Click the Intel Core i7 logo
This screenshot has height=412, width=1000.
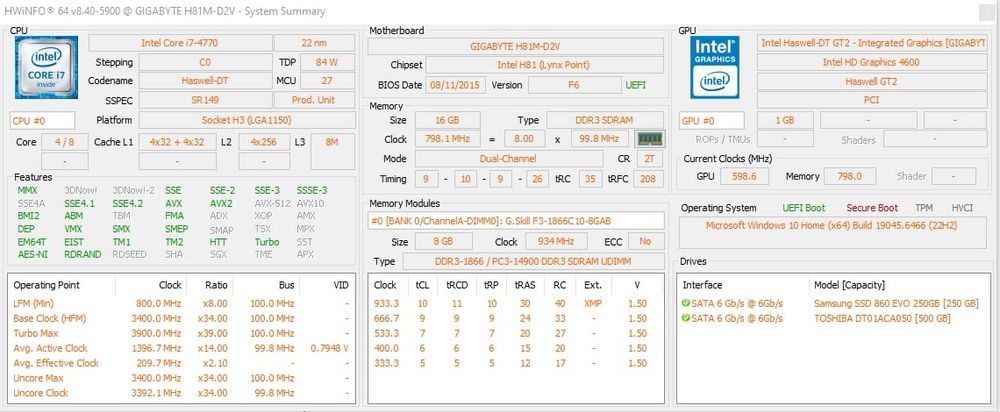coord(47,67)
